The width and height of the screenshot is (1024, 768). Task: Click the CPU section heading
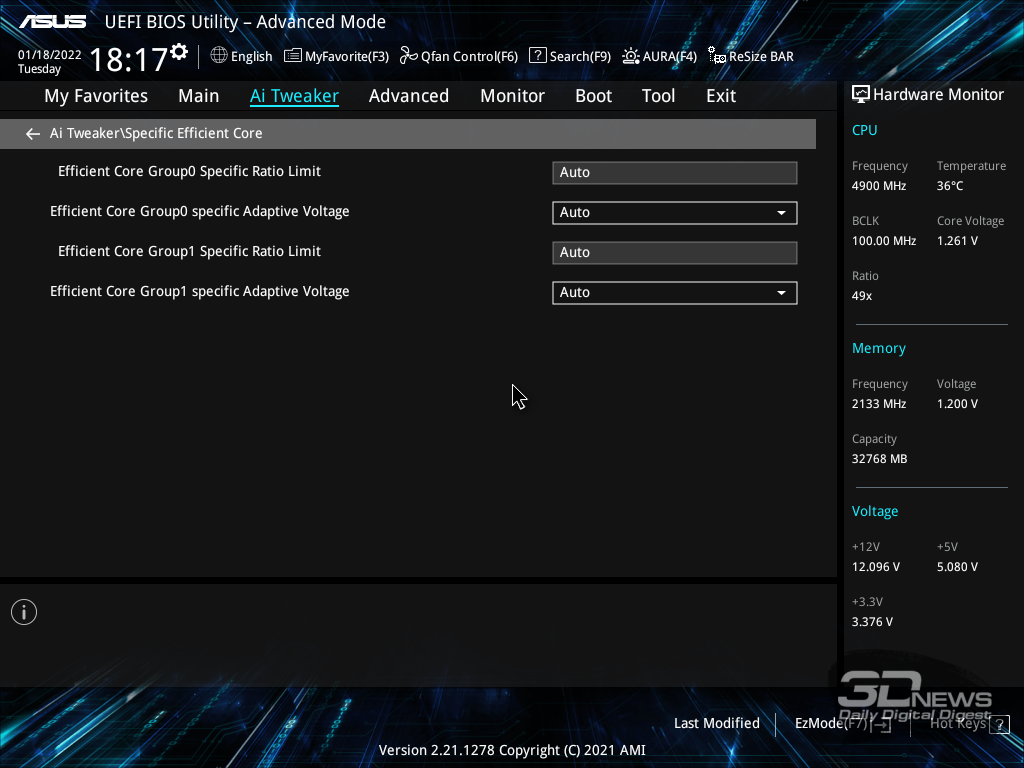pyautogui.click(x=865, y=130)
